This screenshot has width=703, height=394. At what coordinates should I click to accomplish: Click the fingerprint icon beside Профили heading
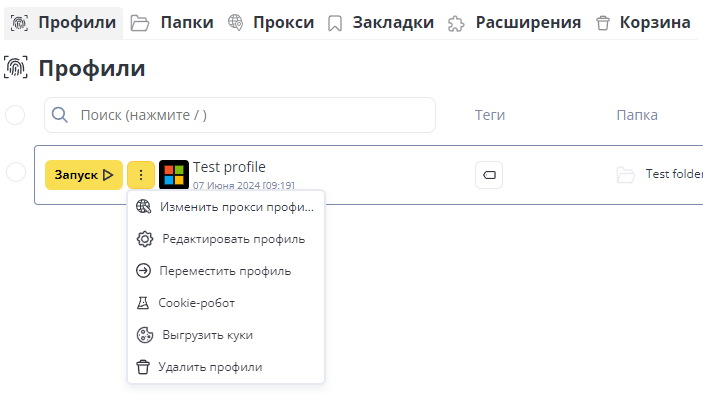[x=16, y=68]
